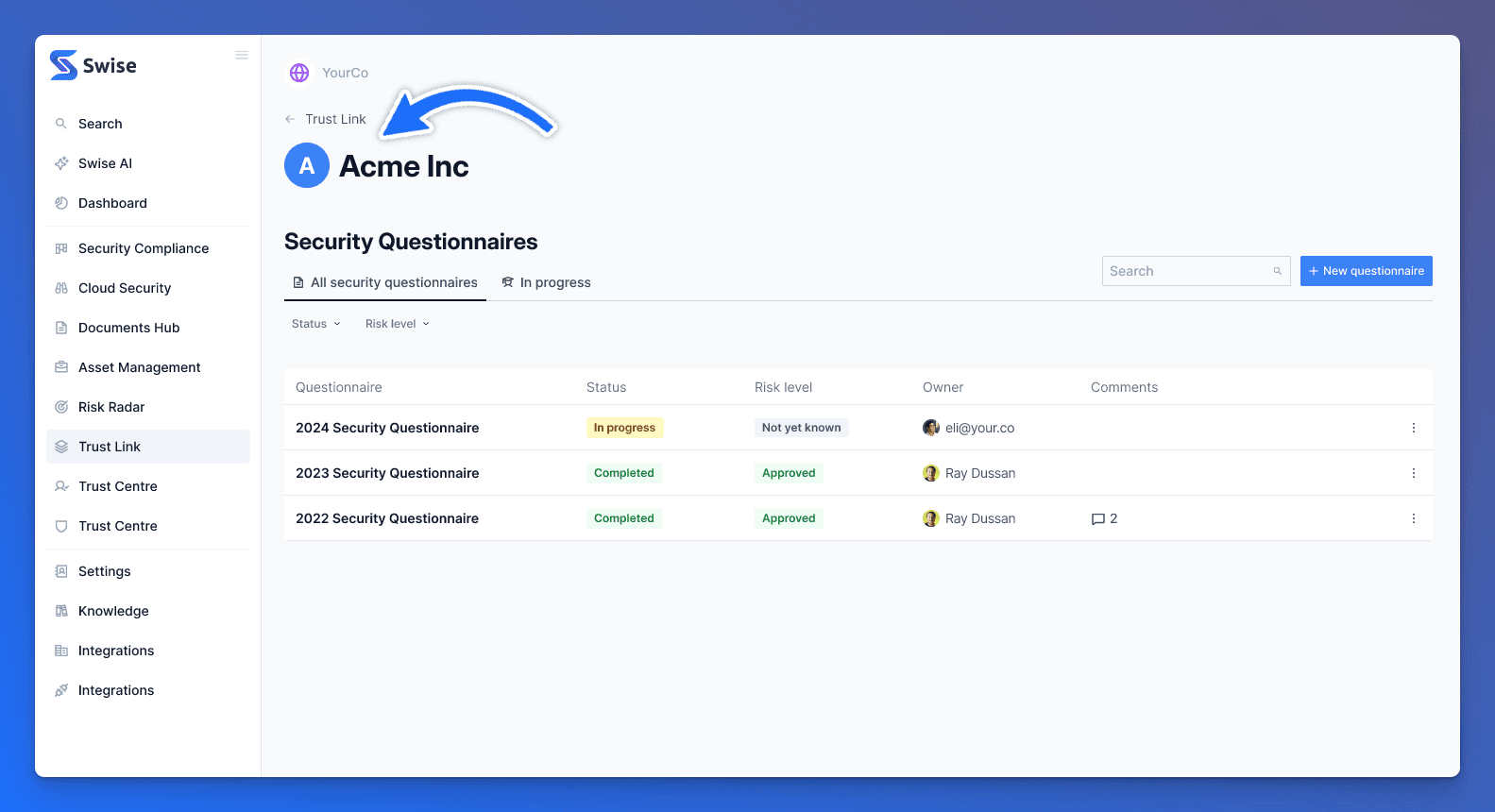Click the 2022 row's Approved risk badge
The height and width of the screenshot is (812, 1495).
(789, 518)
